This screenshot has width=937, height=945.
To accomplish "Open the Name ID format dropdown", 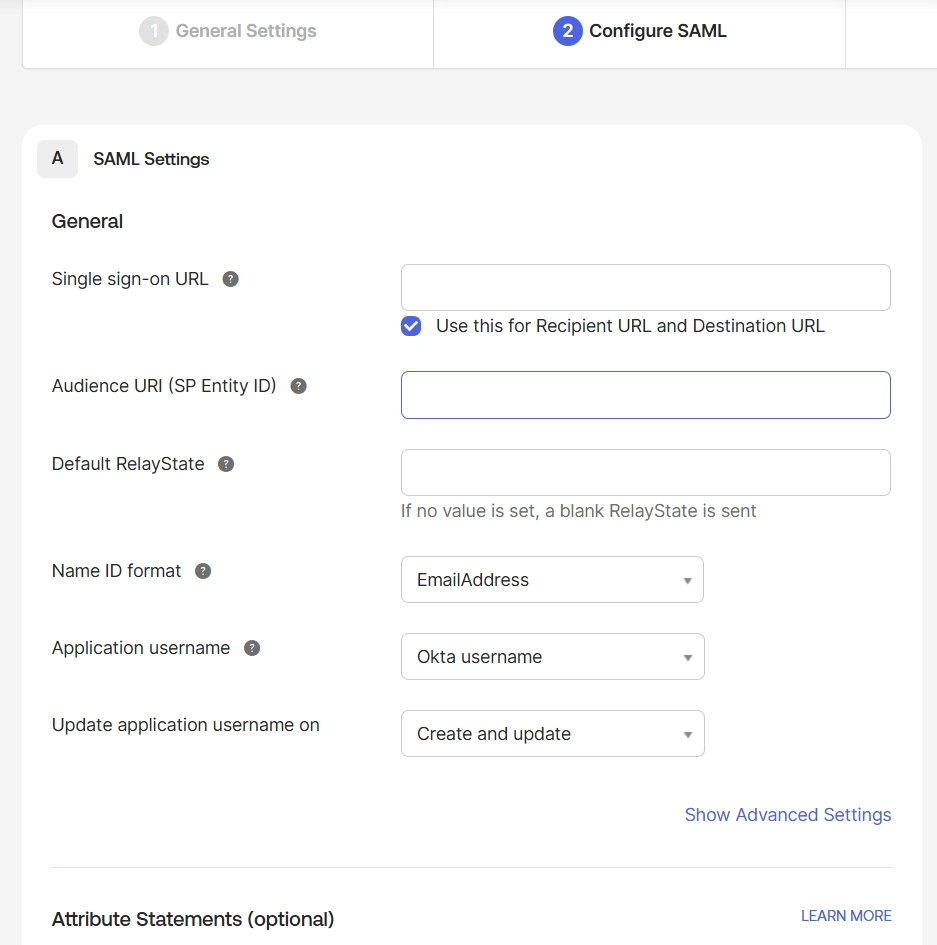I will coord(552,579).
